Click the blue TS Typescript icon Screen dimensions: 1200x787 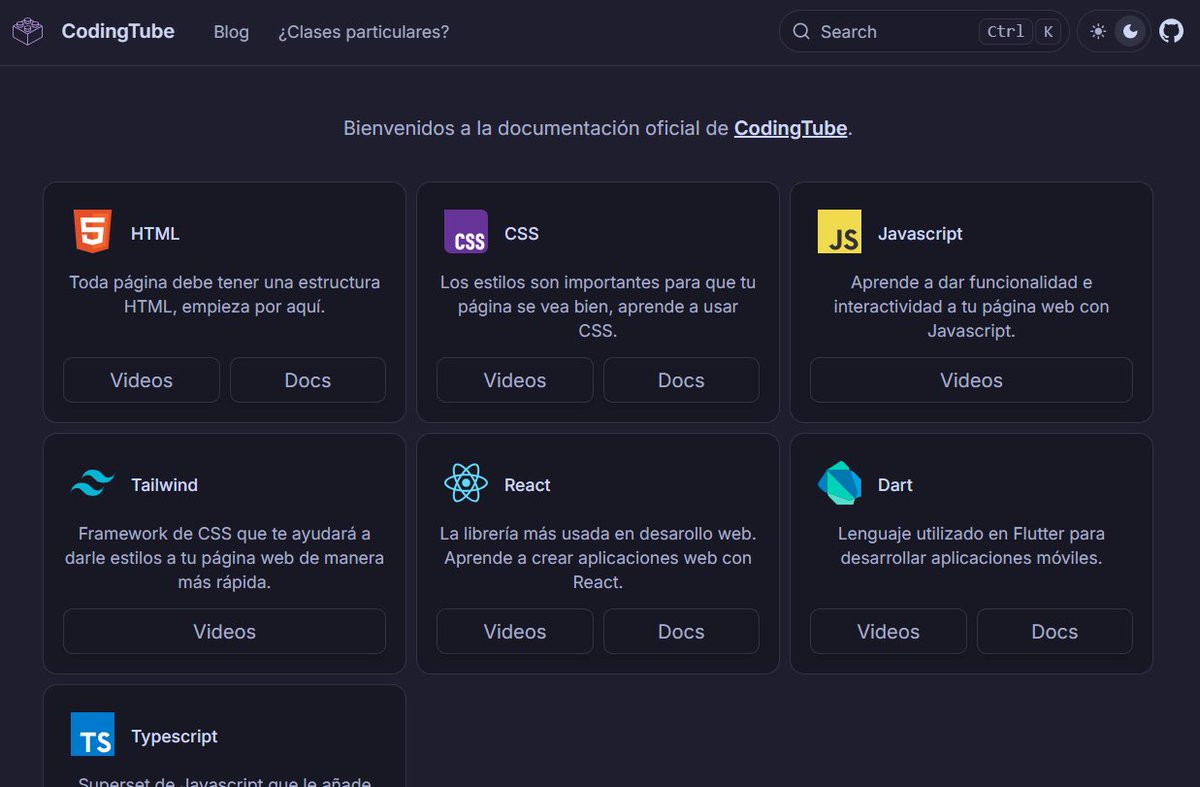pos(92,735)
